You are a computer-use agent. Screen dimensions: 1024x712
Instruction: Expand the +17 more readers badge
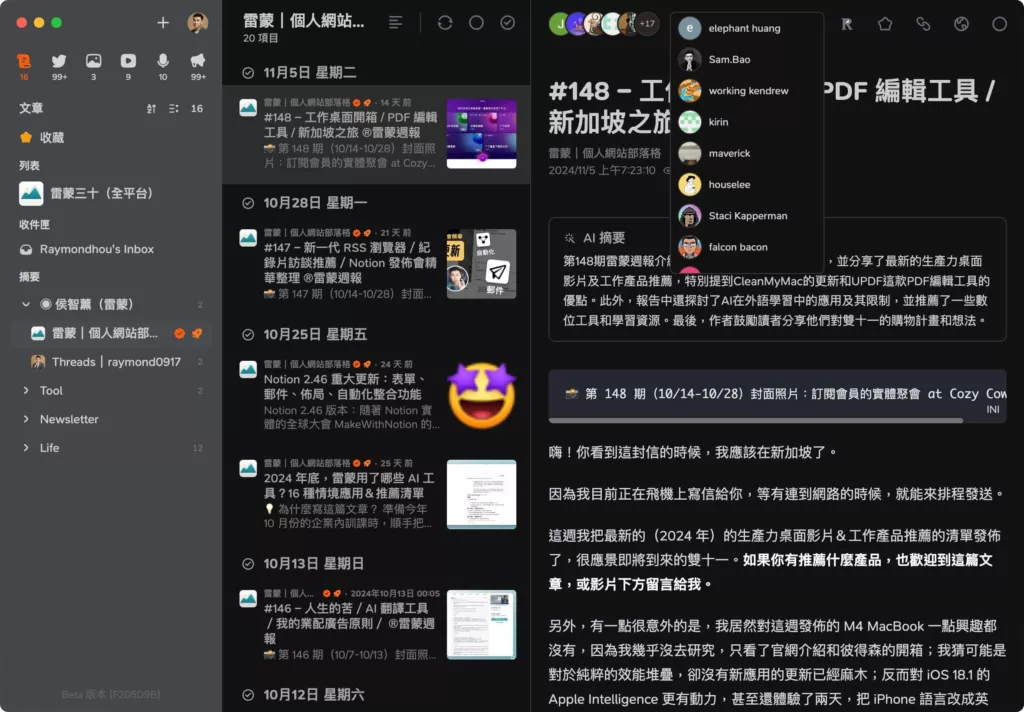pos(647,24)
